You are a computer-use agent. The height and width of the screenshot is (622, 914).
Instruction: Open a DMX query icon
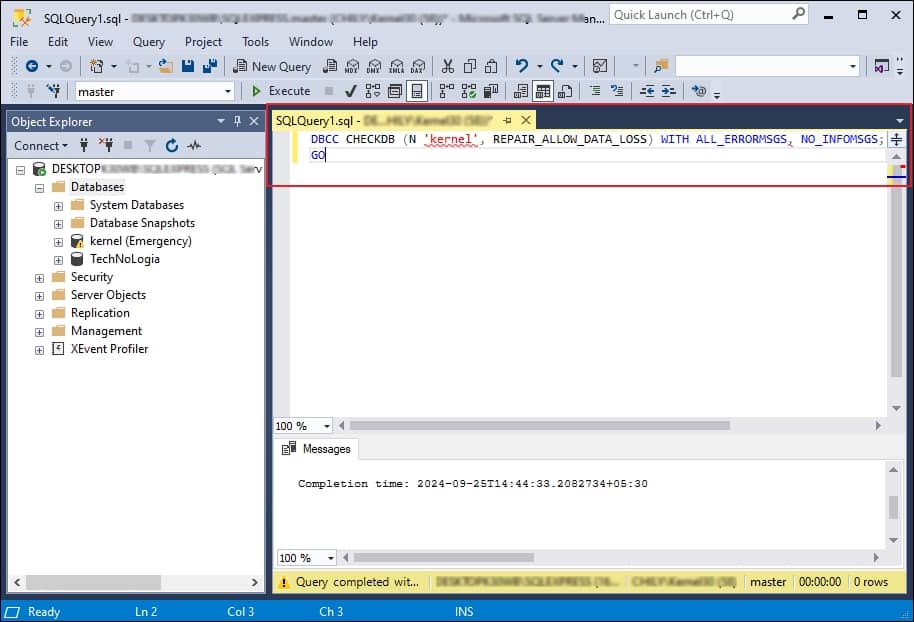[374, 66]
